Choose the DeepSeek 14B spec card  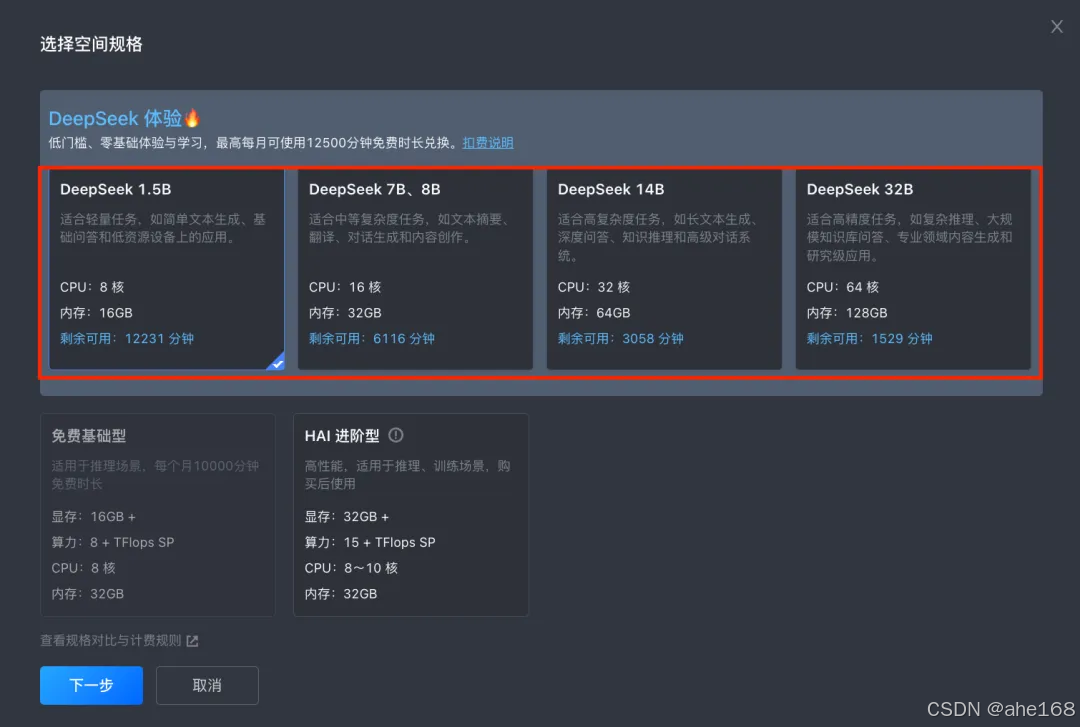click(x=664, y=269)
